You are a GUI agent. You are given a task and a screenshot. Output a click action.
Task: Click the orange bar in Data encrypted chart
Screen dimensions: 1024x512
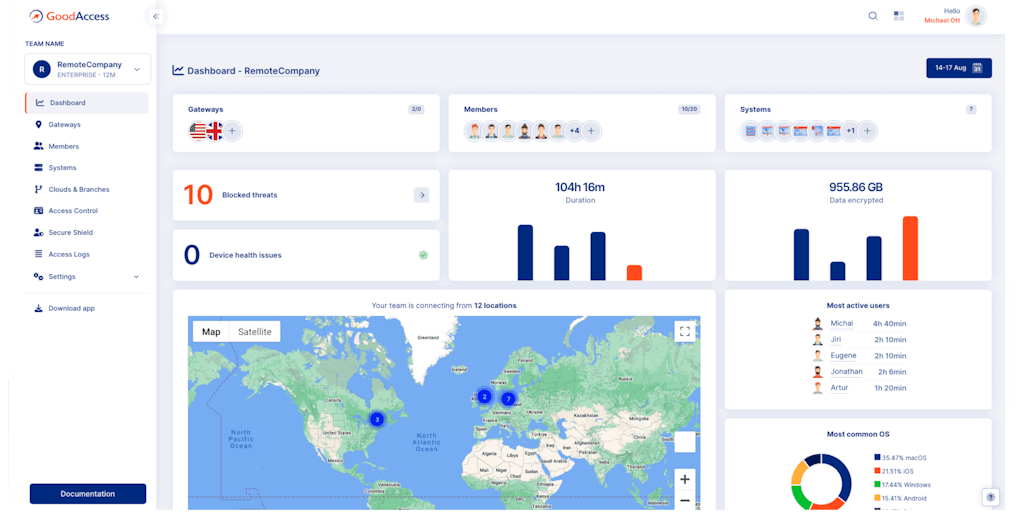(x=910, y=248)
